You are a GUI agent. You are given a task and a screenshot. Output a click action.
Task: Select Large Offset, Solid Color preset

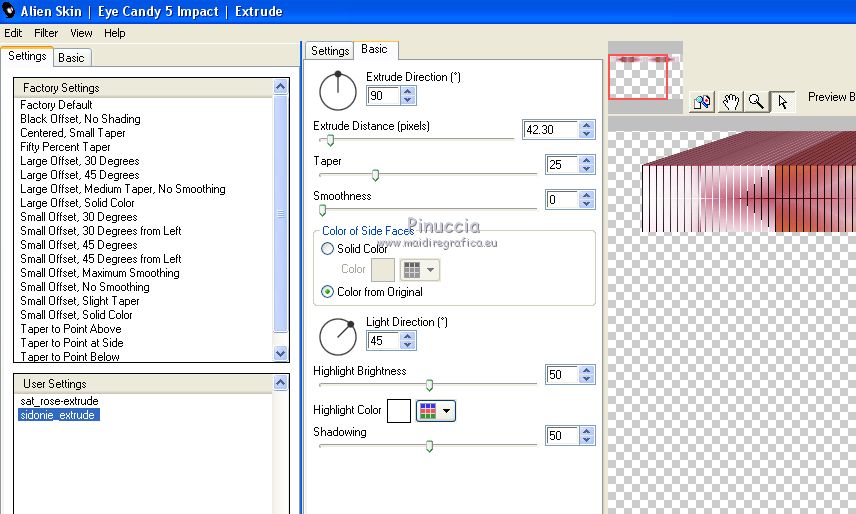(x=77, y=203)
